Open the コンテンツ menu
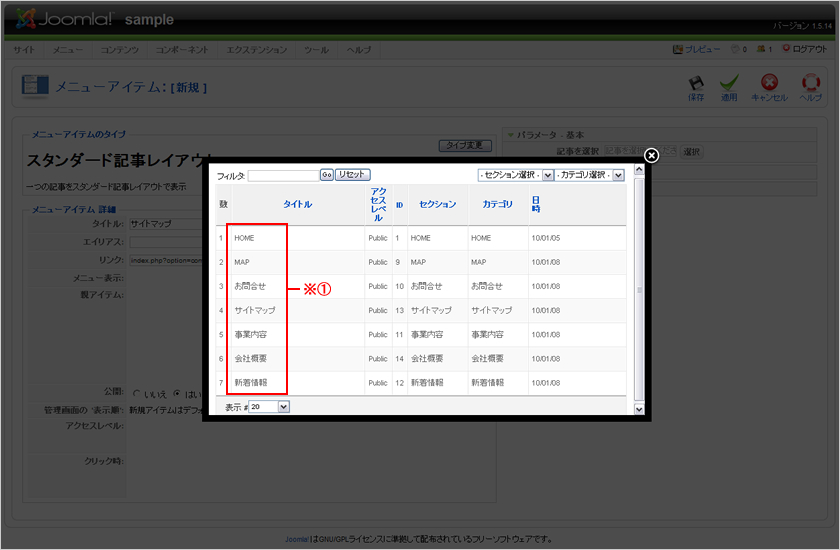The width and height of the screenshot is (840, 550). tap(119, 50)
